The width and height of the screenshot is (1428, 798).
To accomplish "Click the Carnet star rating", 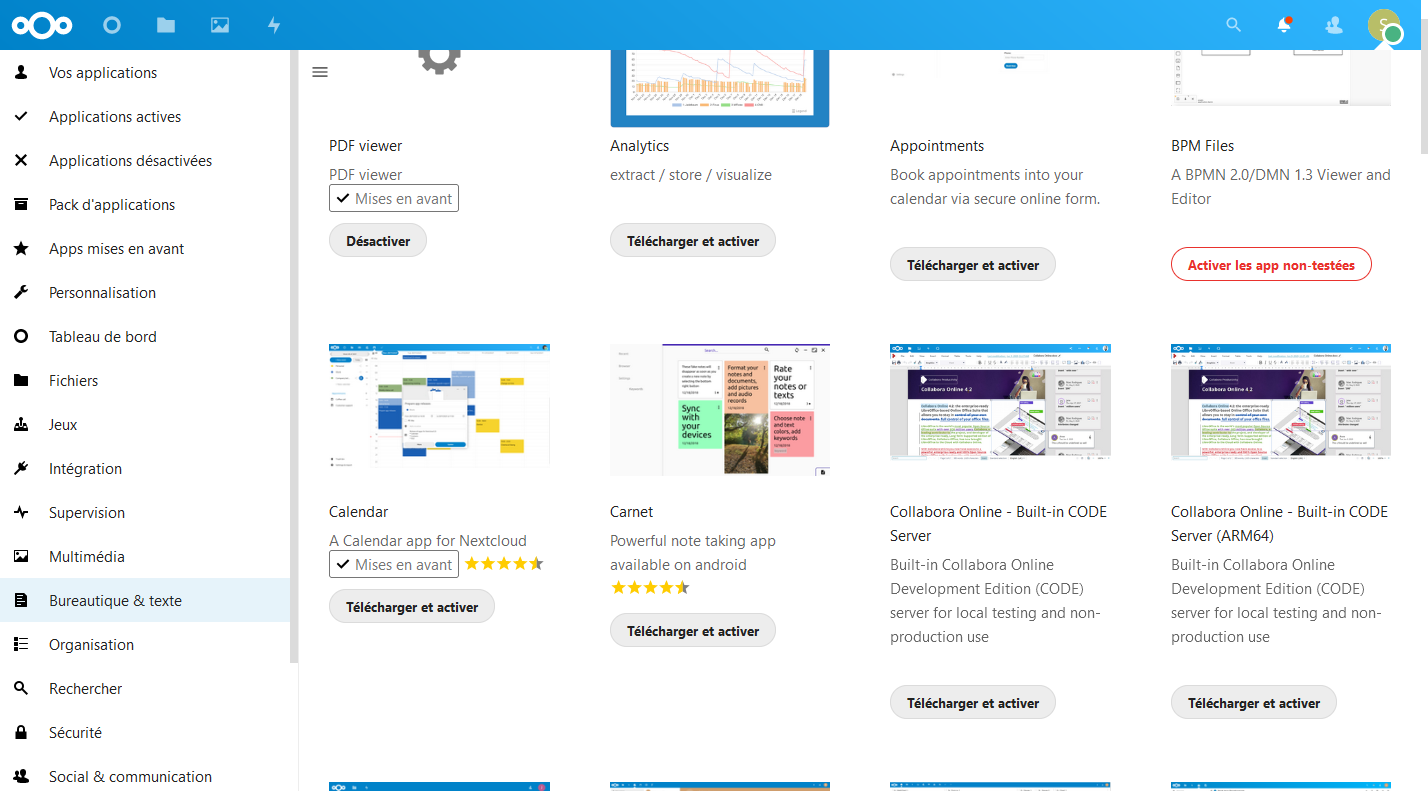I will click(650, 588).
